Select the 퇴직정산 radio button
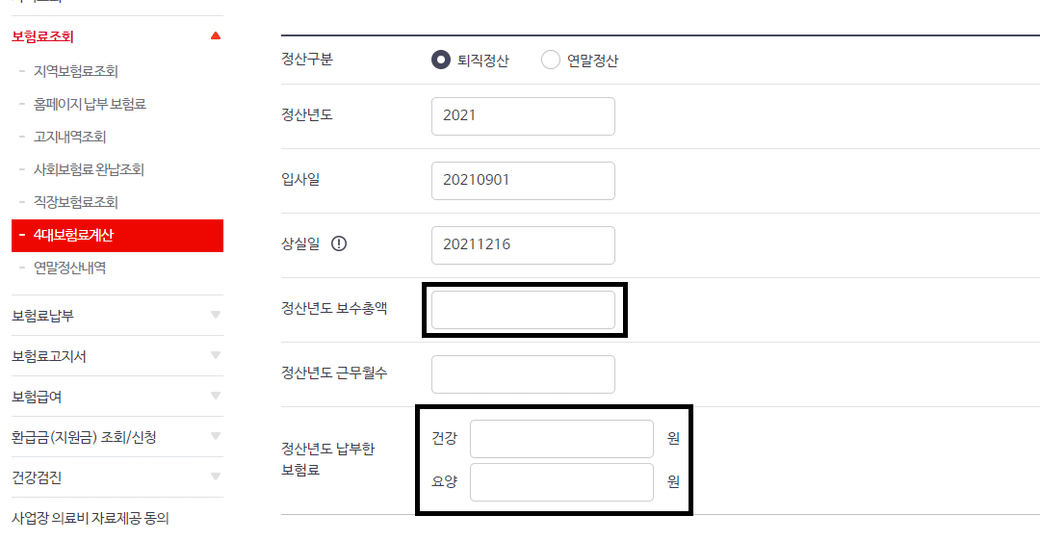This screenshot has height=537, width=1040. (440, 60)
